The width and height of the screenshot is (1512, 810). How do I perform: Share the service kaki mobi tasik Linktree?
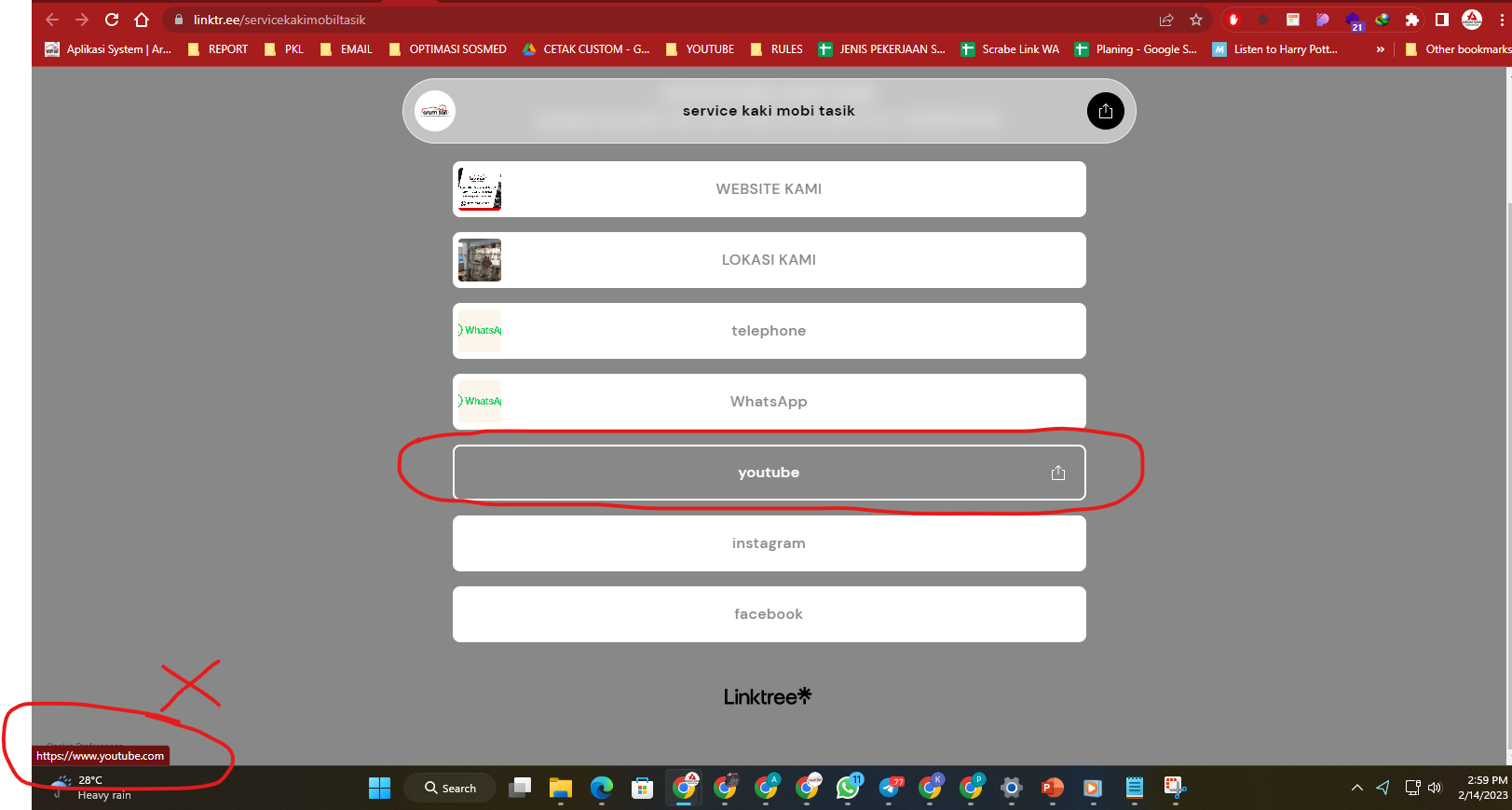(x=1106, y=111)
